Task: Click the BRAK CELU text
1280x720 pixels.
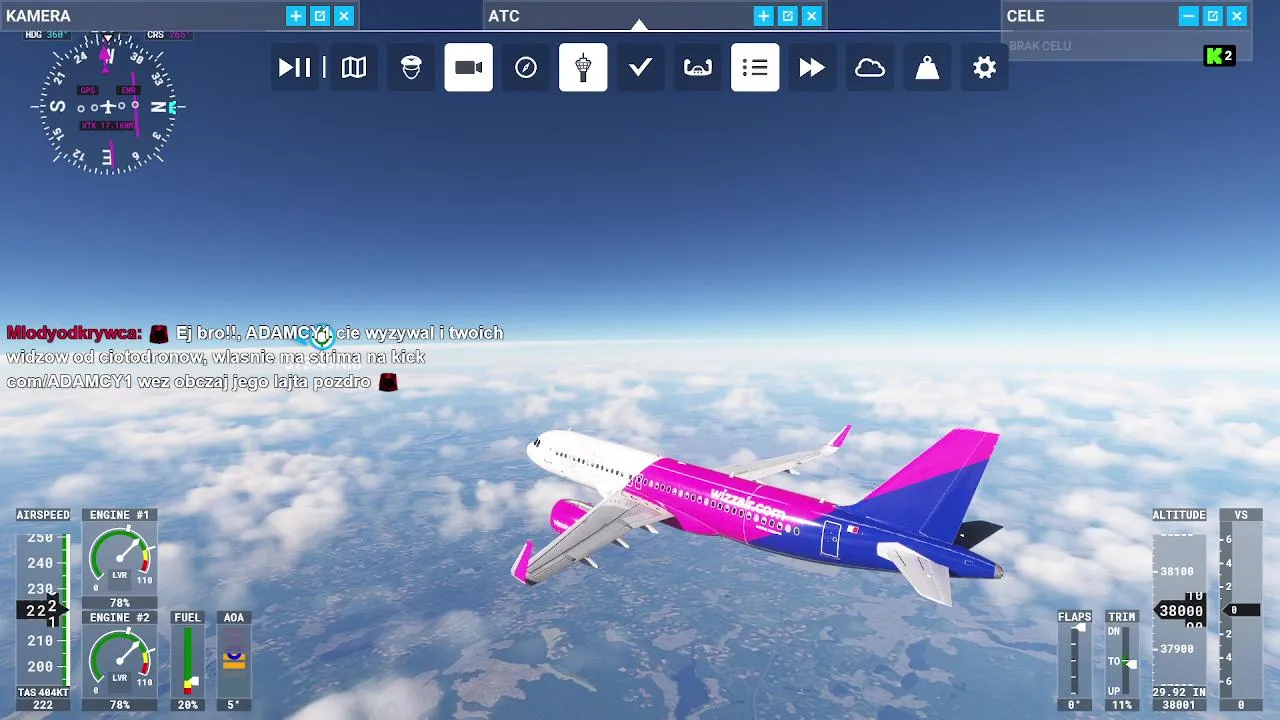Action: 1040,46
